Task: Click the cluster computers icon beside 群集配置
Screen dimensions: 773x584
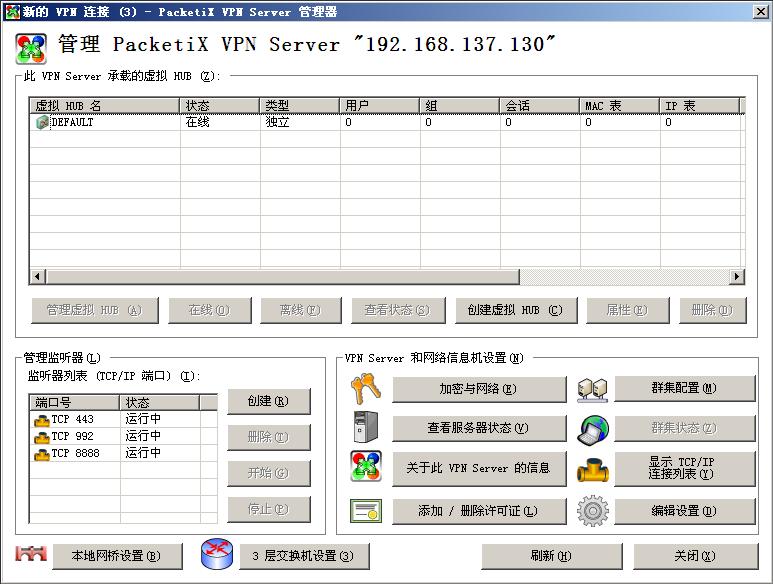Action: (592, 389)
